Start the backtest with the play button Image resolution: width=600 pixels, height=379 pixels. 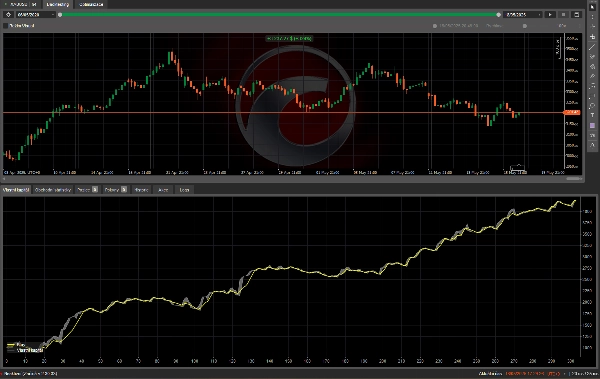550,15
